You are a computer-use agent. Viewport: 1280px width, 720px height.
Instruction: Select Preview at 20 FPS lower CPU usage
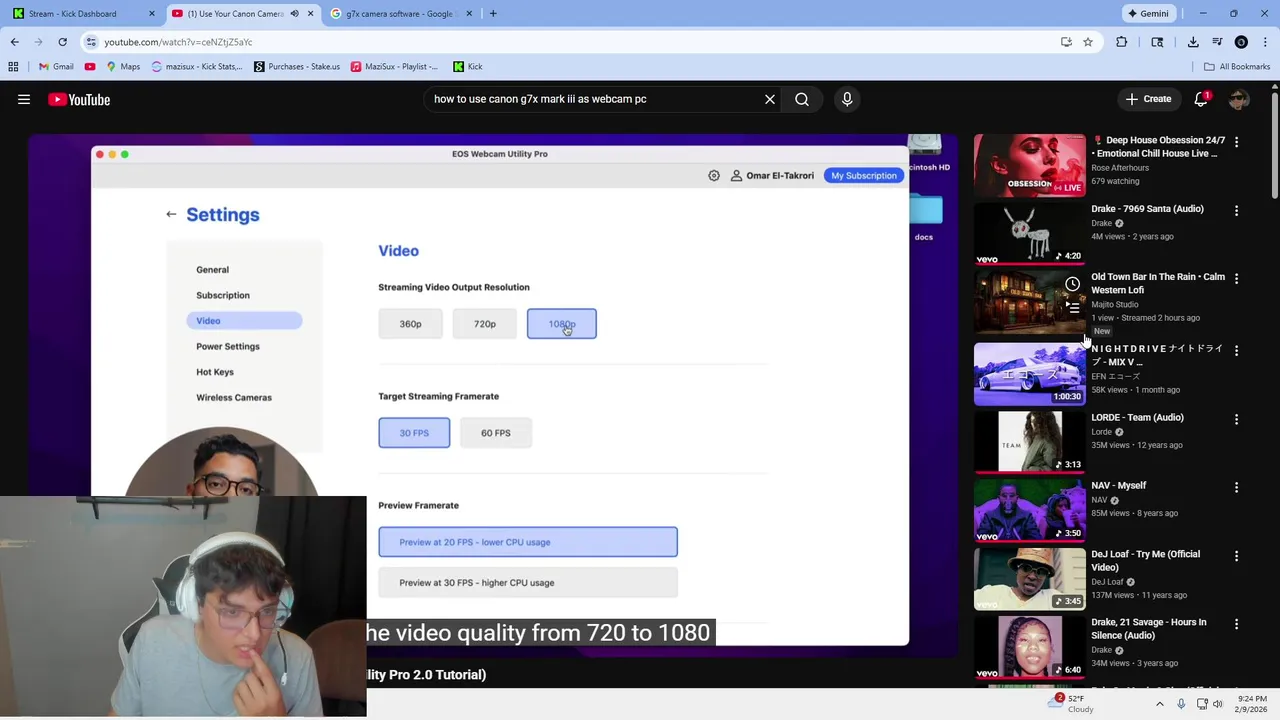pos(528,542)
